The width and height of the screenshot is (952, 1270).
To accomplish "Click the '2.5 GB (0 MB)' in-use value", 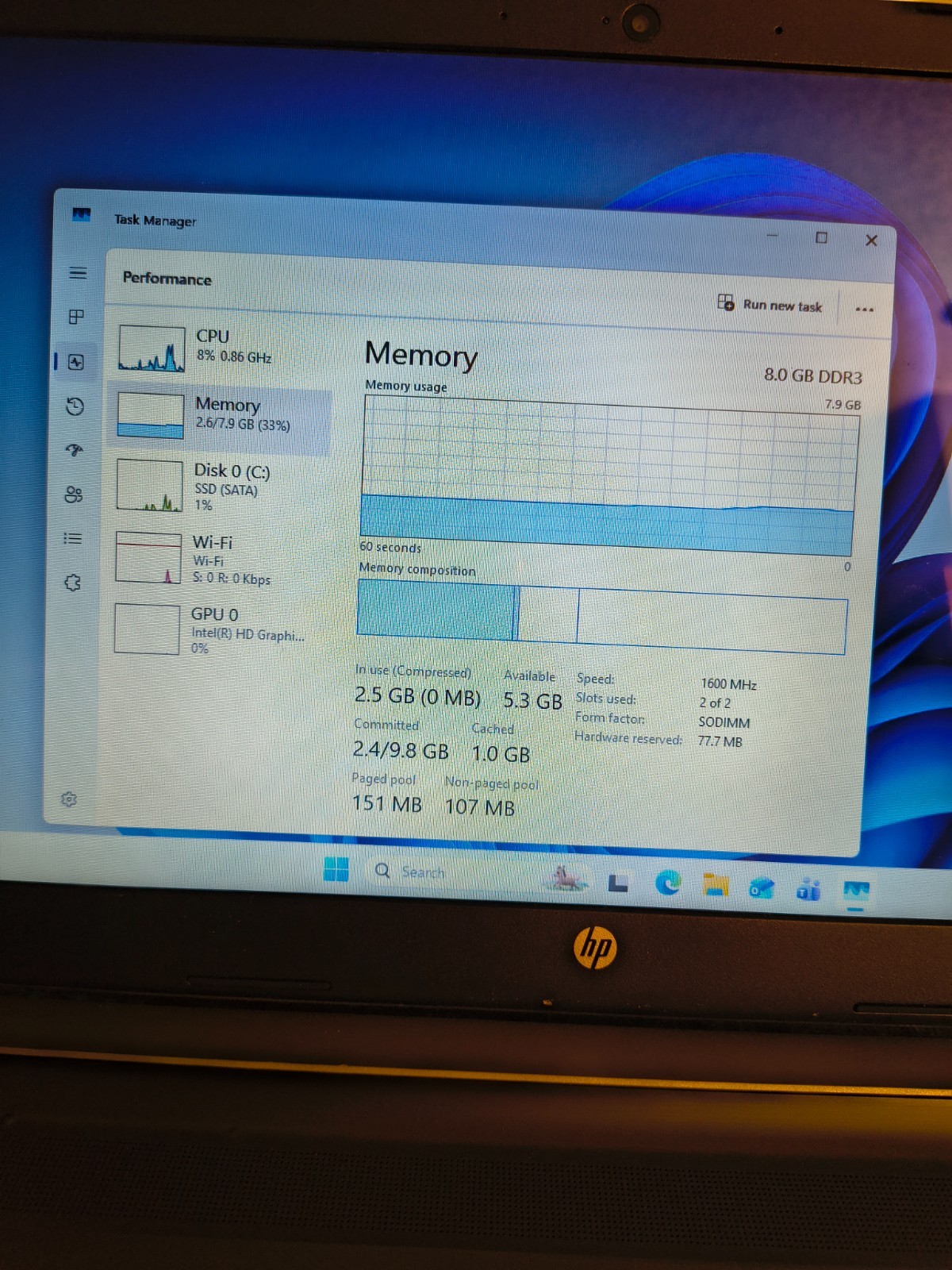I will [x=417, y=696].
